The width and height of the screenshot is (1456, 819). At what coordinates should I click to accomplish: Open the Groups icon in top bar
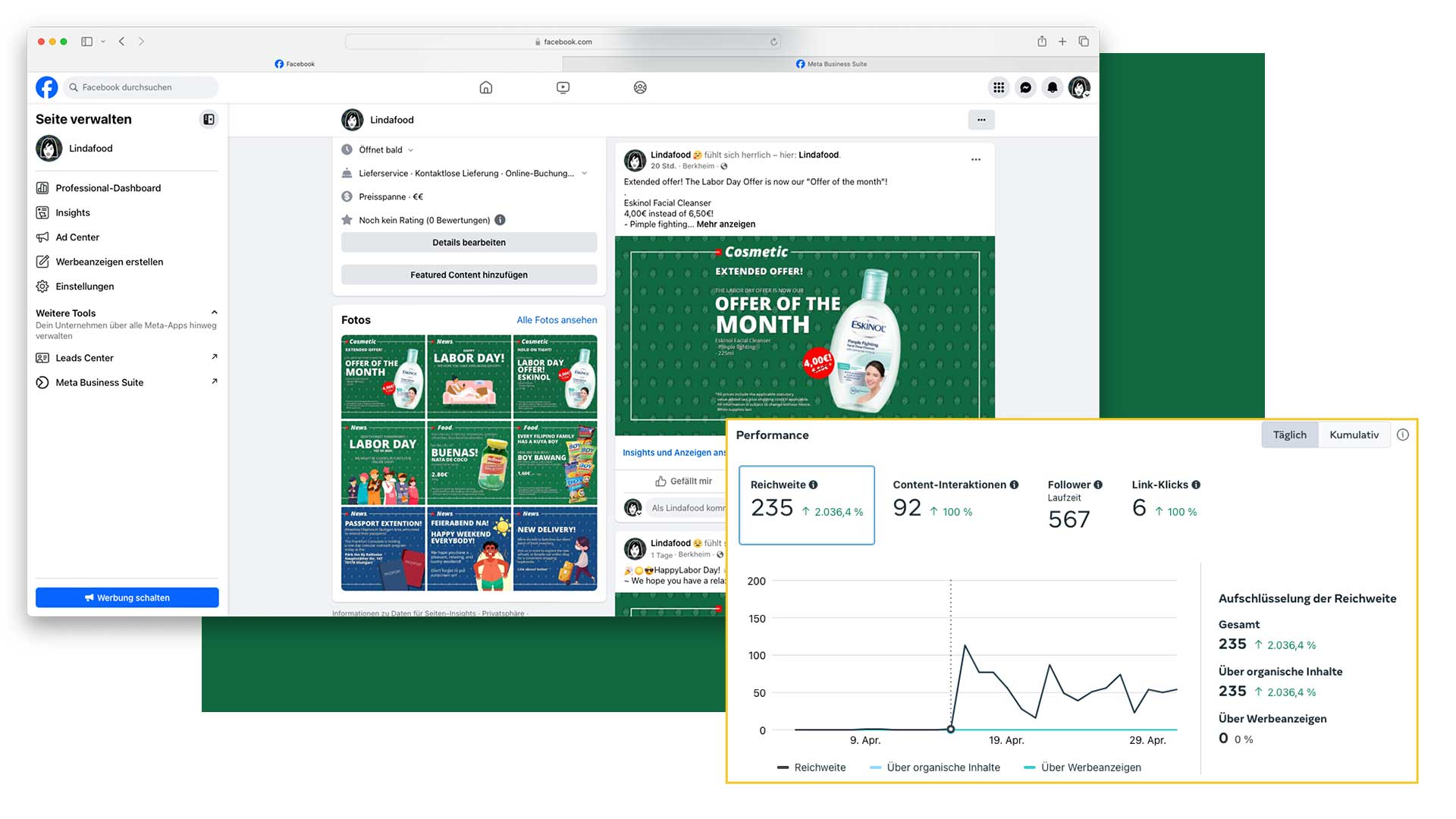point(640,87)
